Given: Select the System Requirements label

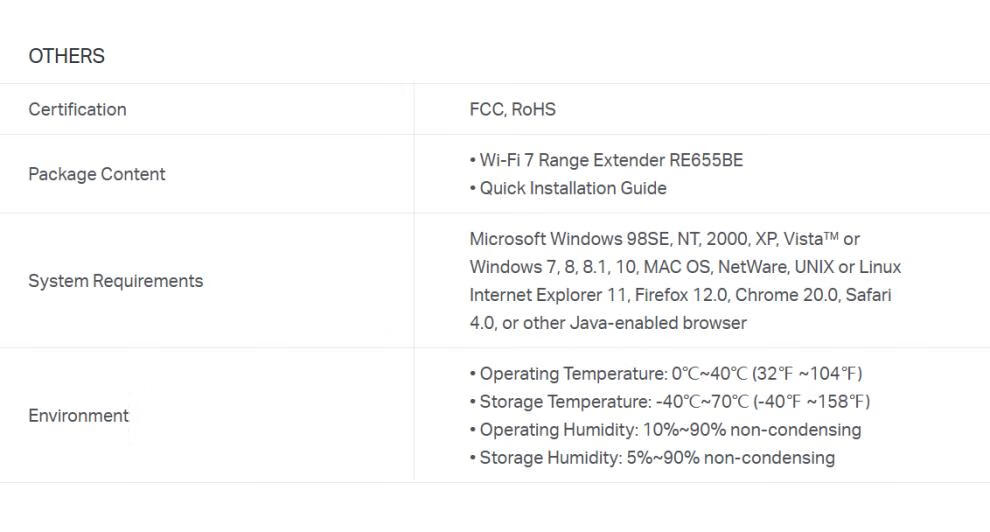Looking at the screenshot, I should click(116, 281).
